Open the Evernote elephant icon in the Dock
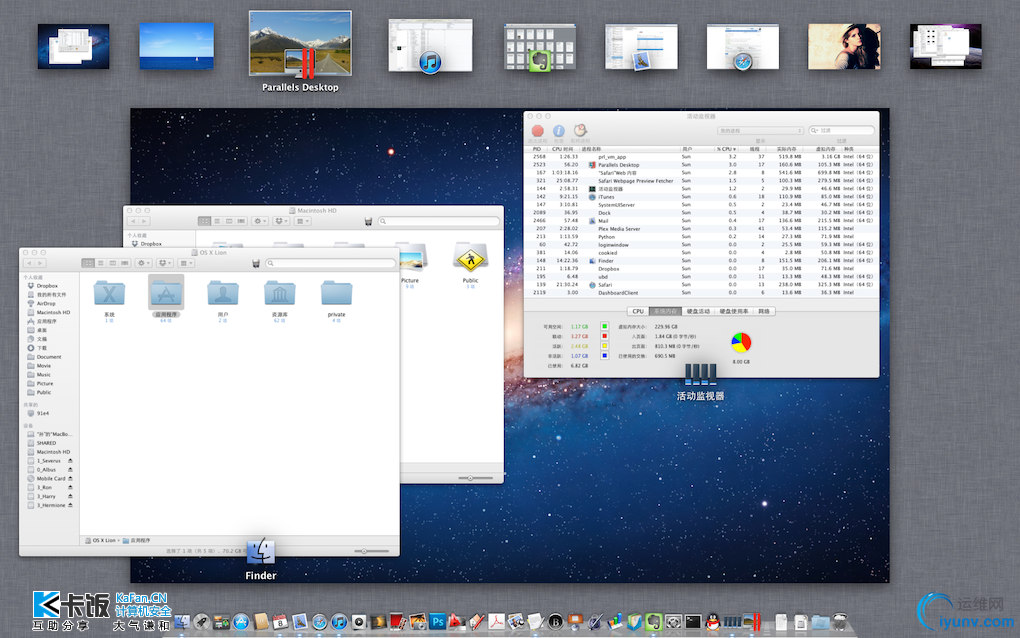The width and height of the screenshot is (1020, 638). [654, 622]
